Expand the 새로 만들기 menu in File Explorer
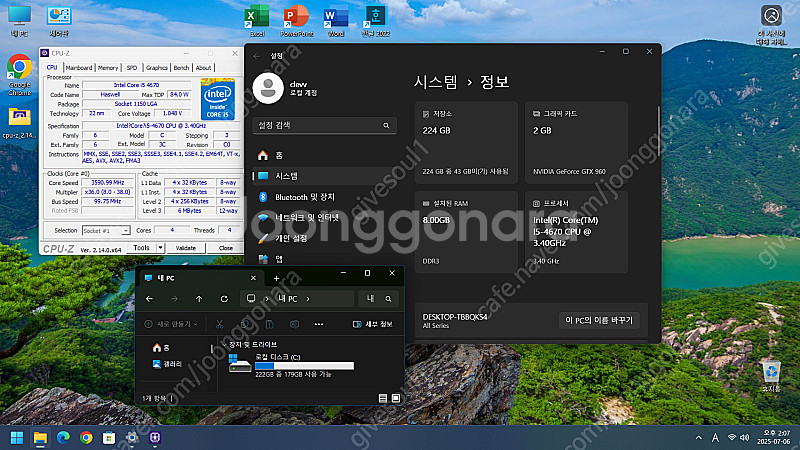 (x=170, y=324)
